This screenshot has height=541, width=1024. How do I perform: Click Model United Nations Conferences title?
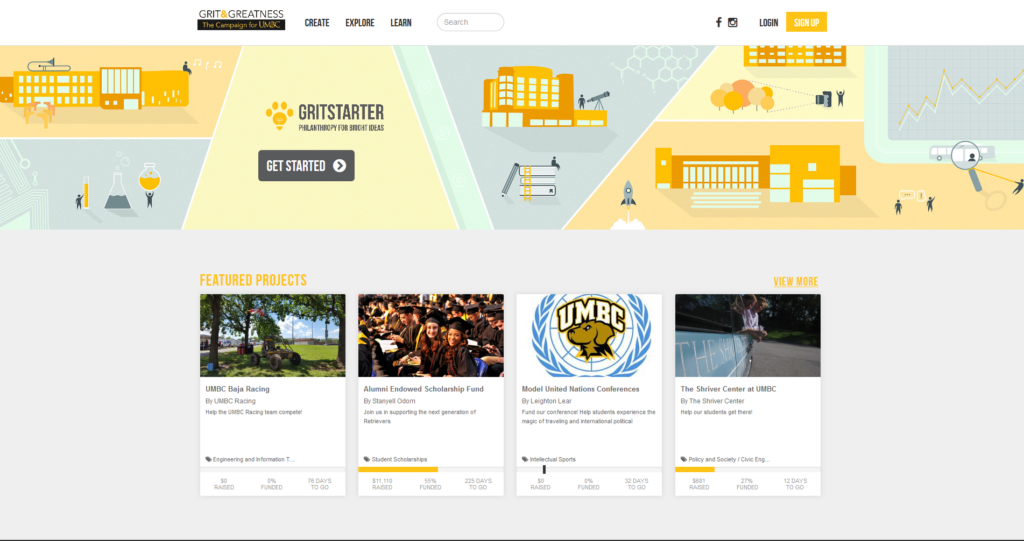(x=581, y=389)
